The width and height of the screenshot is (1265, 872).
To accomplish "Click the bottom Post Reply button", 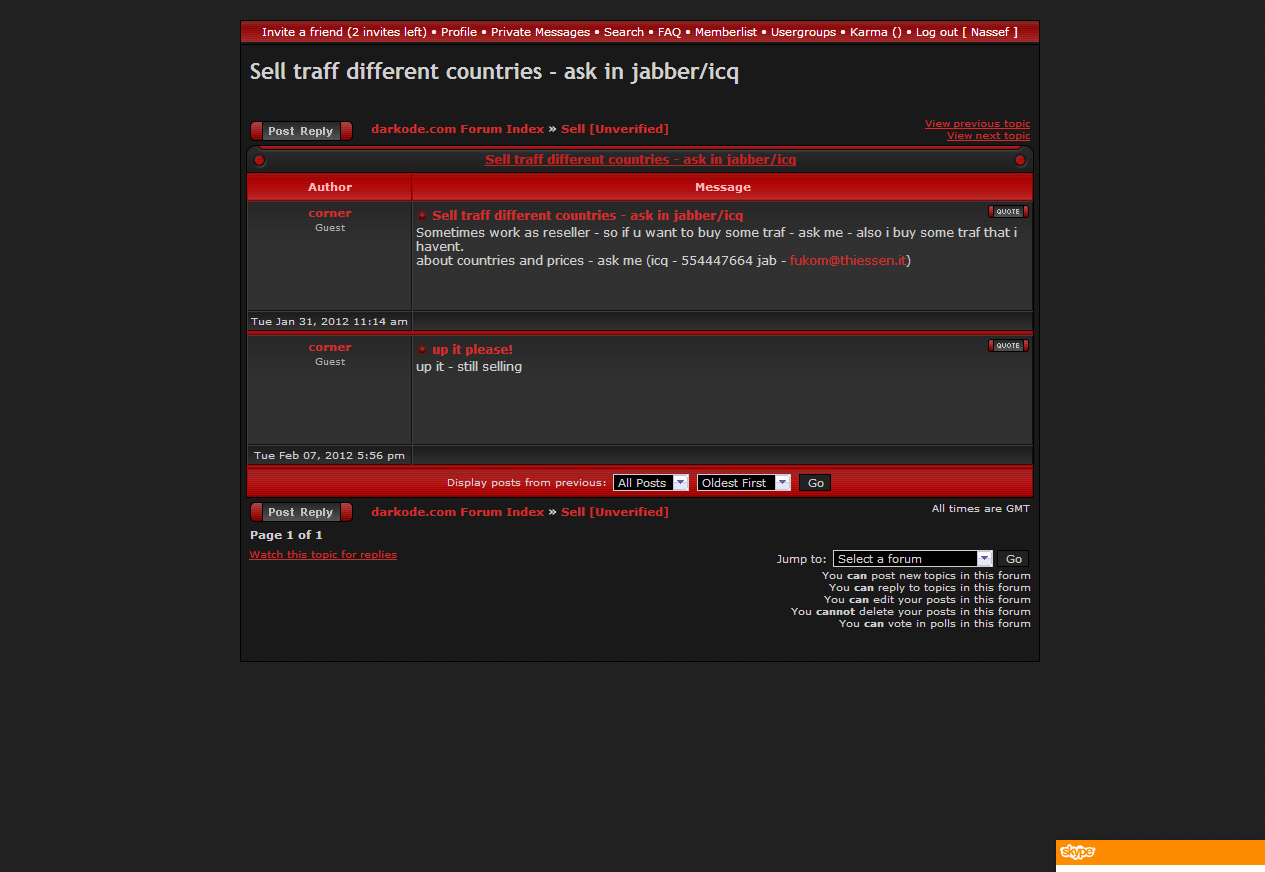I will tap(301, 512).
